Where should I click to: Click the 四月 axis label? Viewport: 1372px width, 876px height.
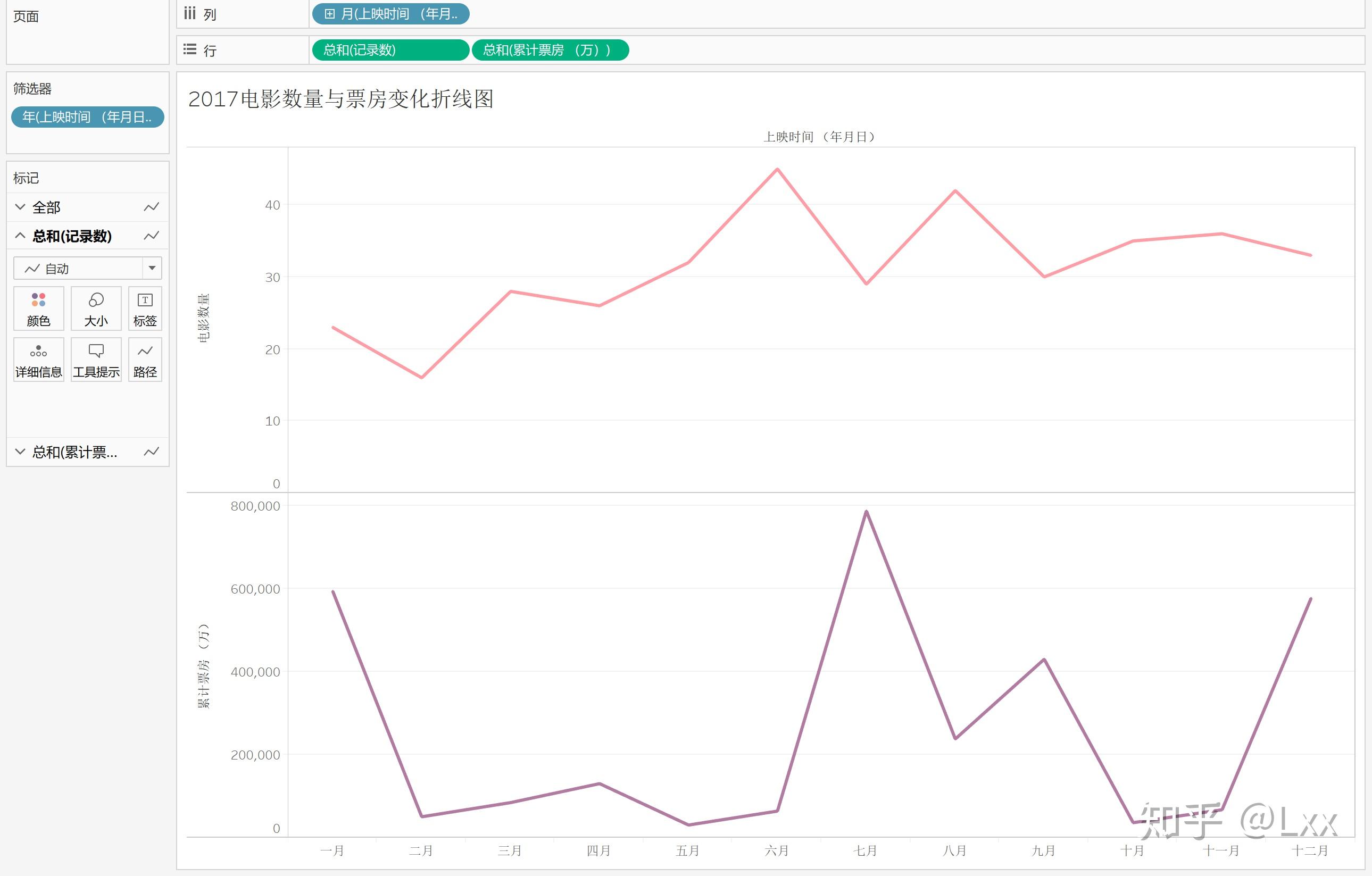599,851
